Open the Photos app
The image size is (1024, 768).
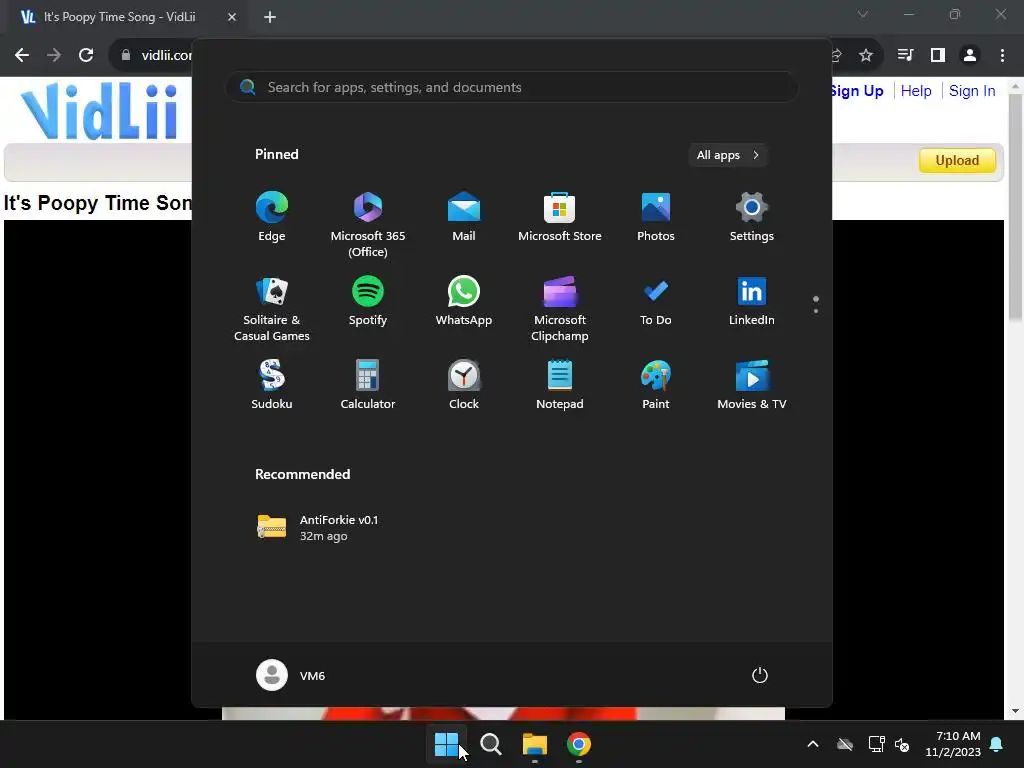[x=656, y=217]
